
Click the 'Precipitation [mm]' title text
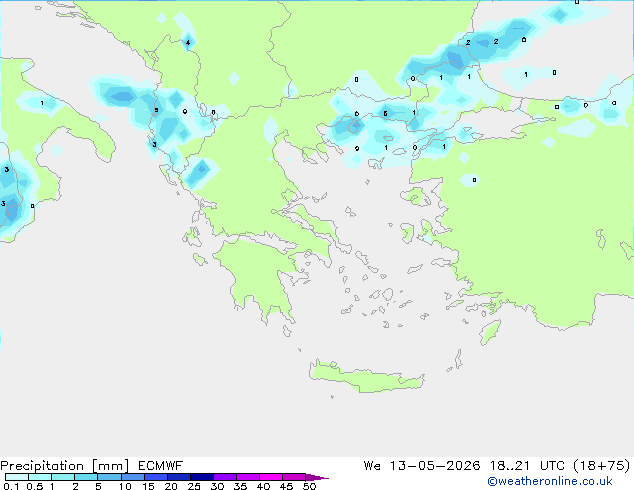tap(64, 466)
